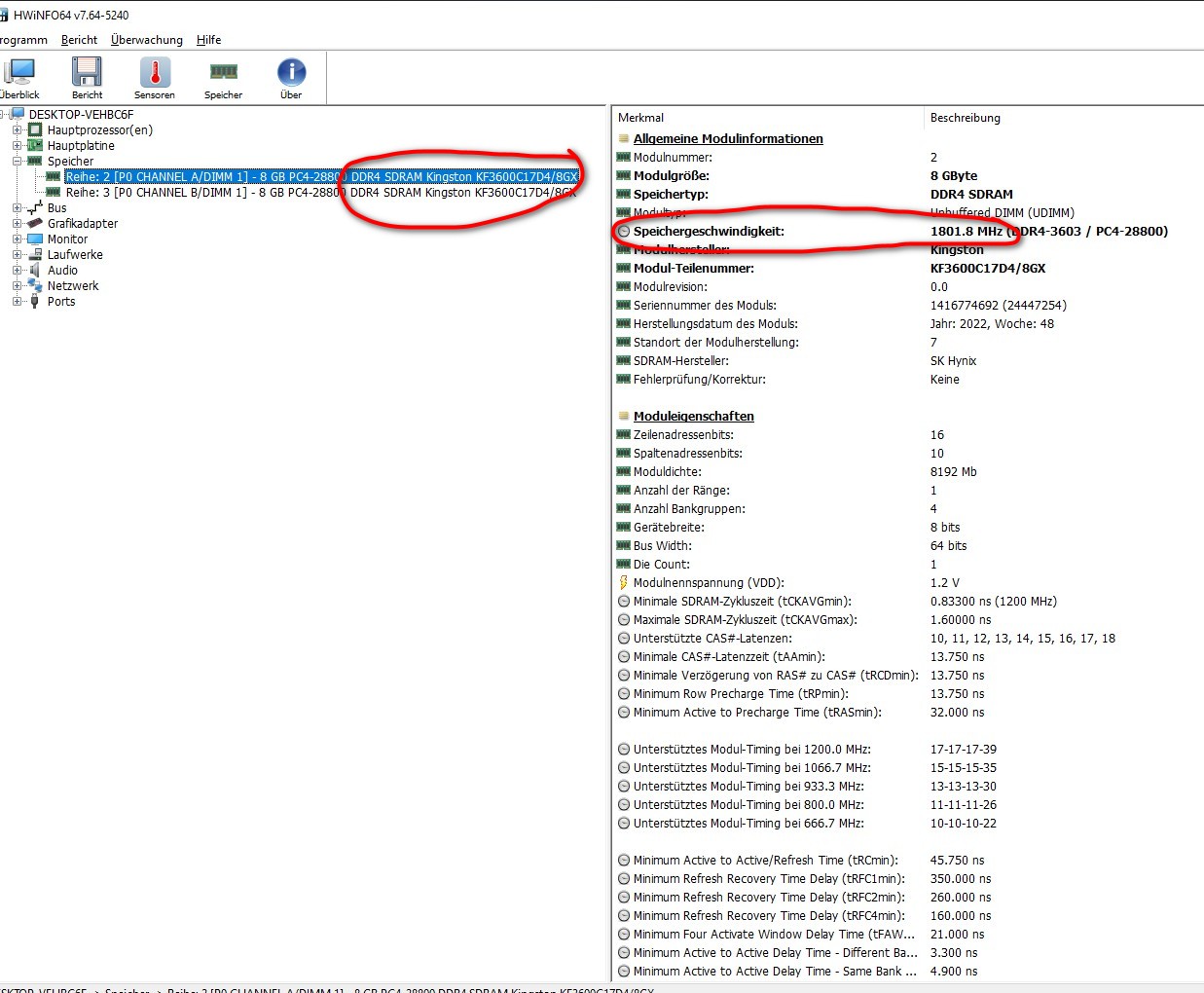Click the timing value 17-17-17-39
This screenshot has width=1204, height=993.
[963, 750]
